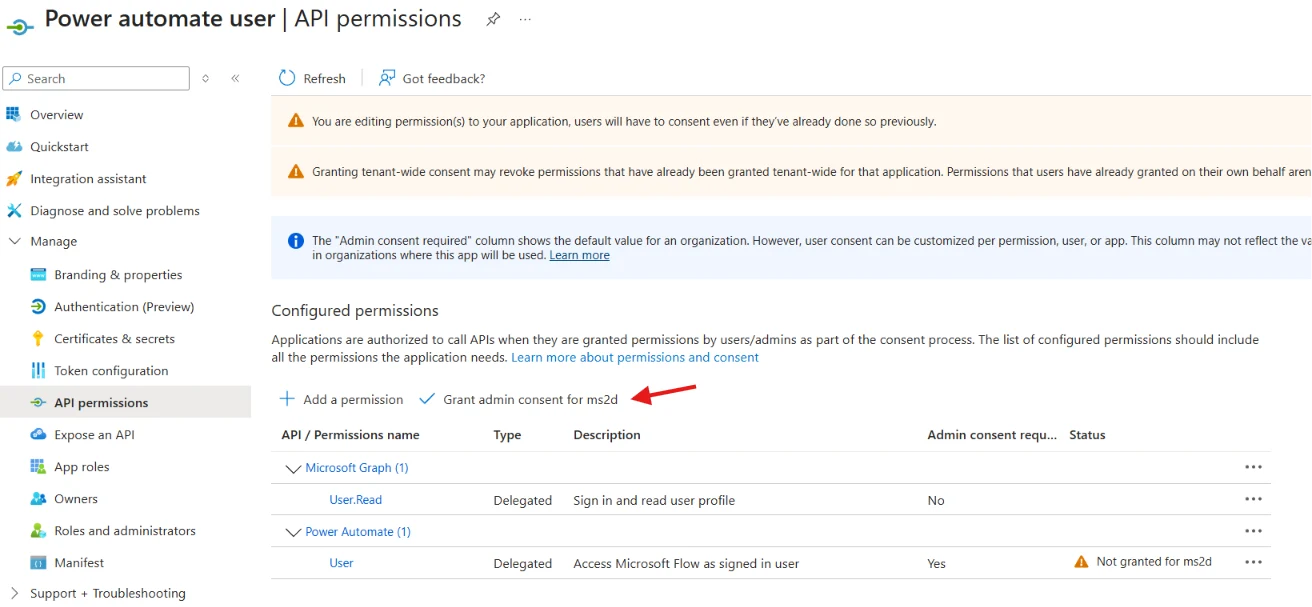Open the ellipsis menu for User.Read row
The image size is (1312, 607).
pos(1253,499)
